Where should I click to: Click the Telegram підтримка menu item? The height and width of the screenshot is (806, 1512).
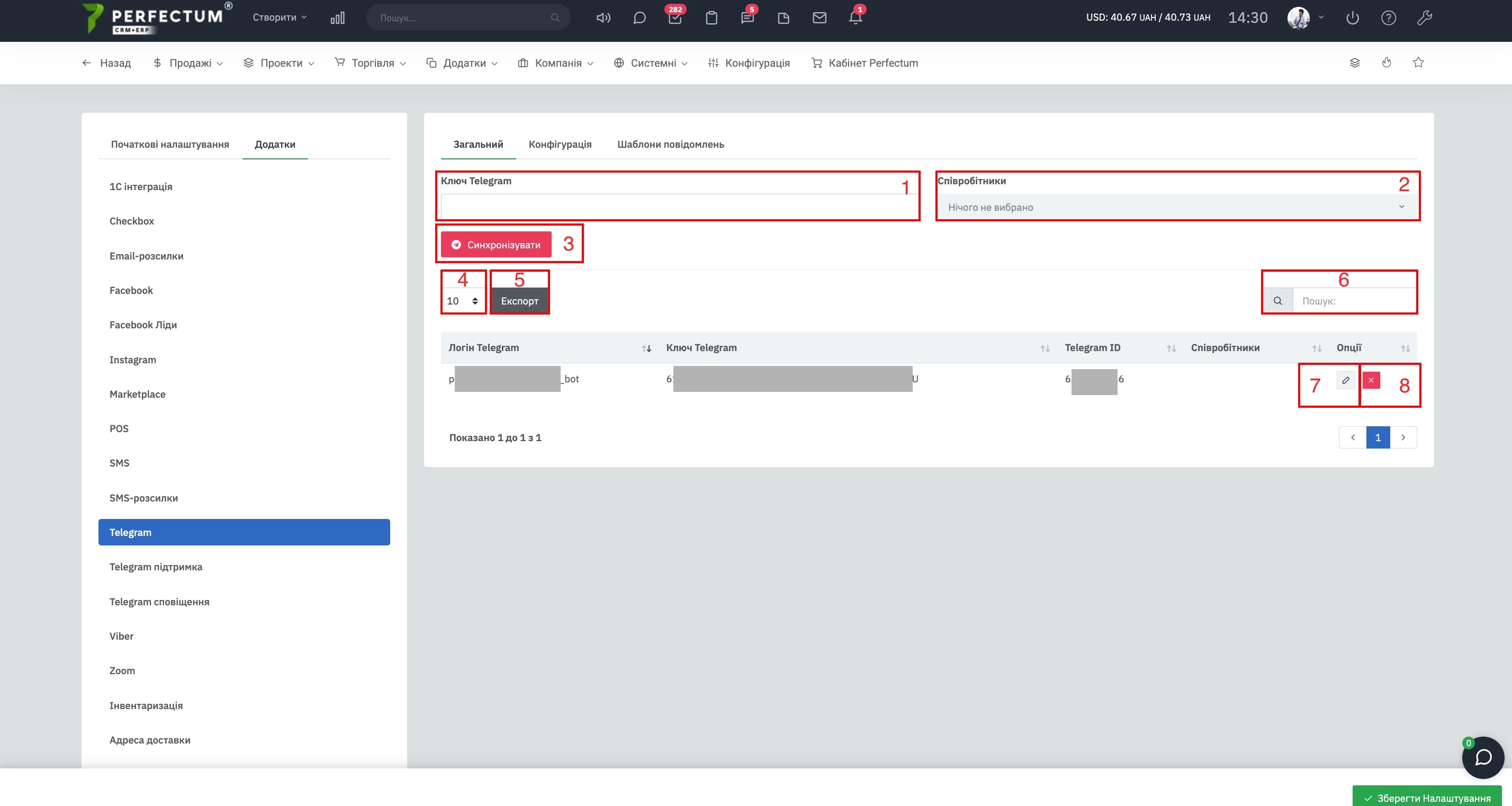coord(156,567)
